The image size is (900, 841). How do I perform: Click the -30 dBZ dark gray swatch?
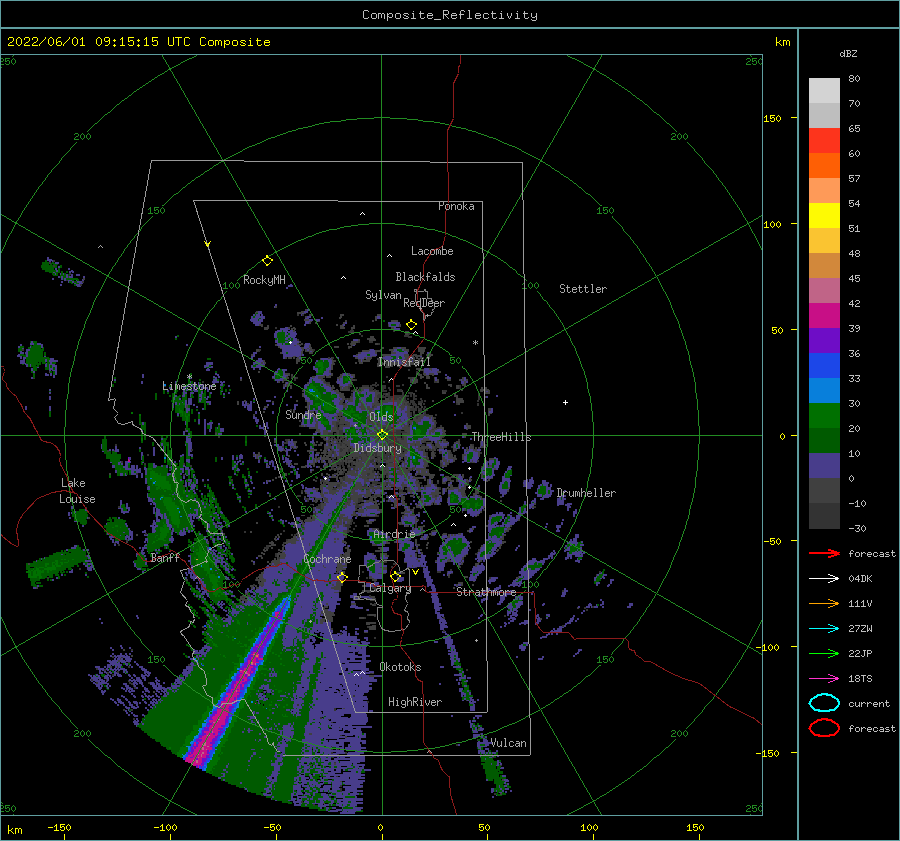coord(824,515)
